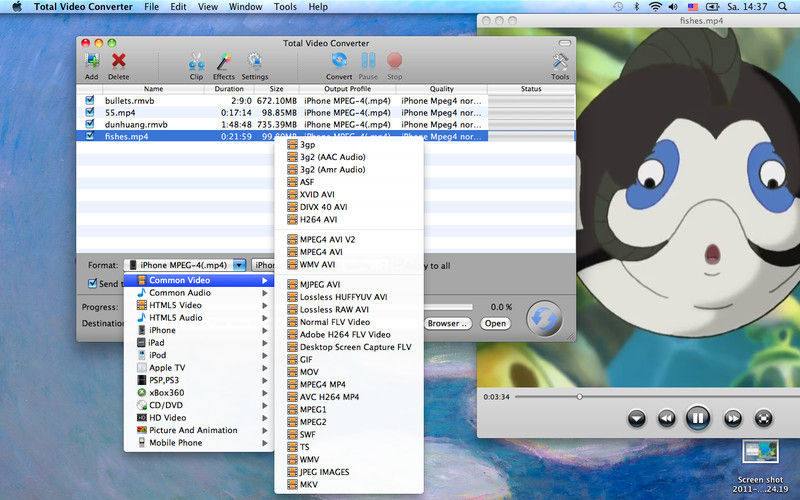Click the Open destination button

(495, 323)
